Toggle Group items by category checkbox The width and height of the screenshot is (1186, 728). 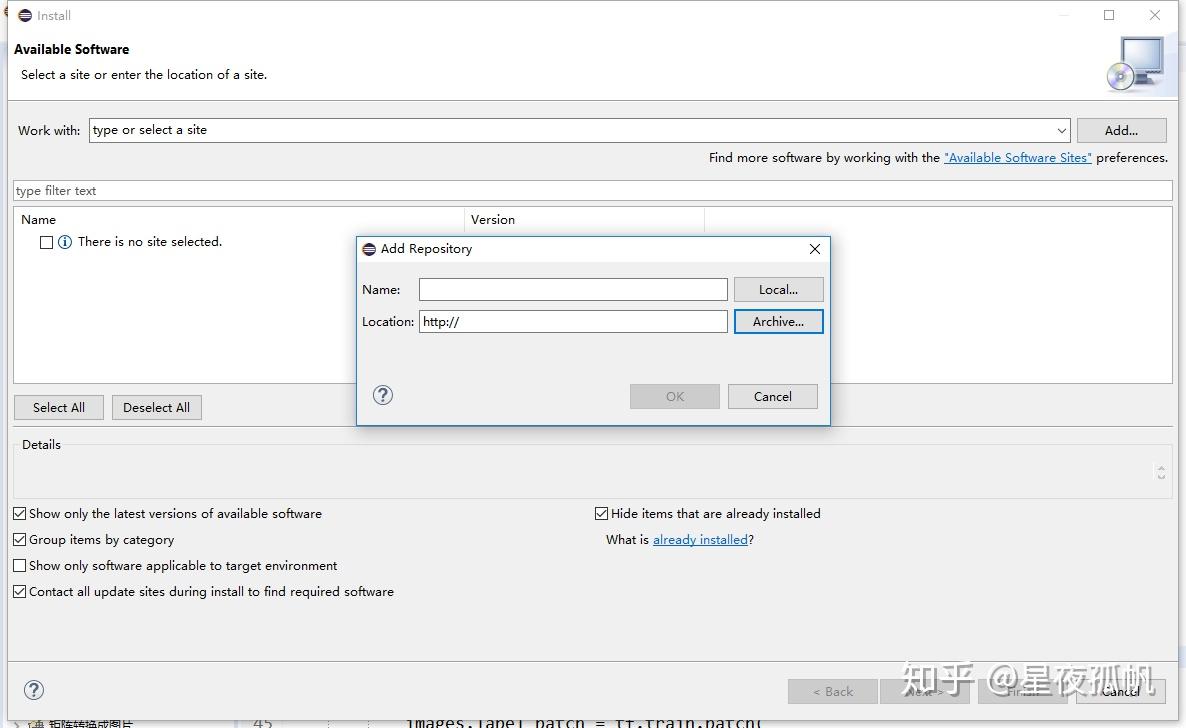[x=20, y=540]
